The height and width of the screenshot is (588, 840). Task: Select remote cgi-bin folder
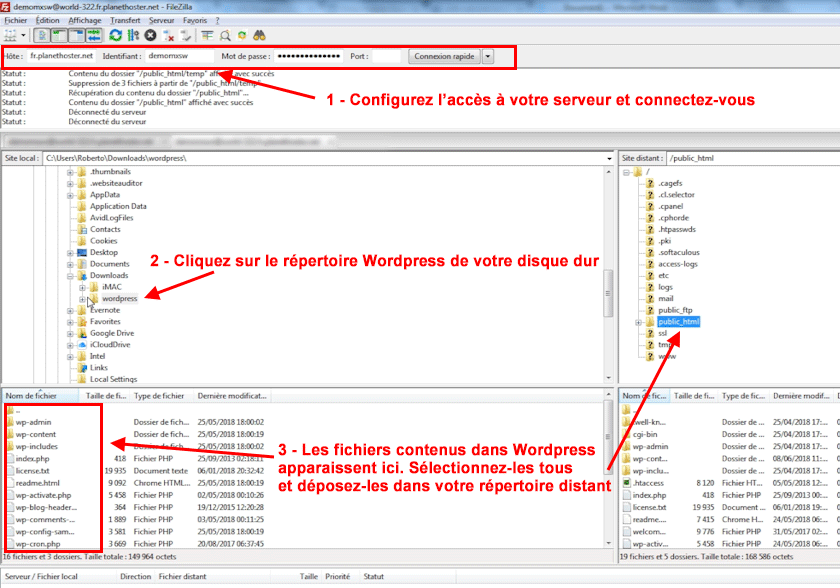pyautogui.click(x=644, y=434)
